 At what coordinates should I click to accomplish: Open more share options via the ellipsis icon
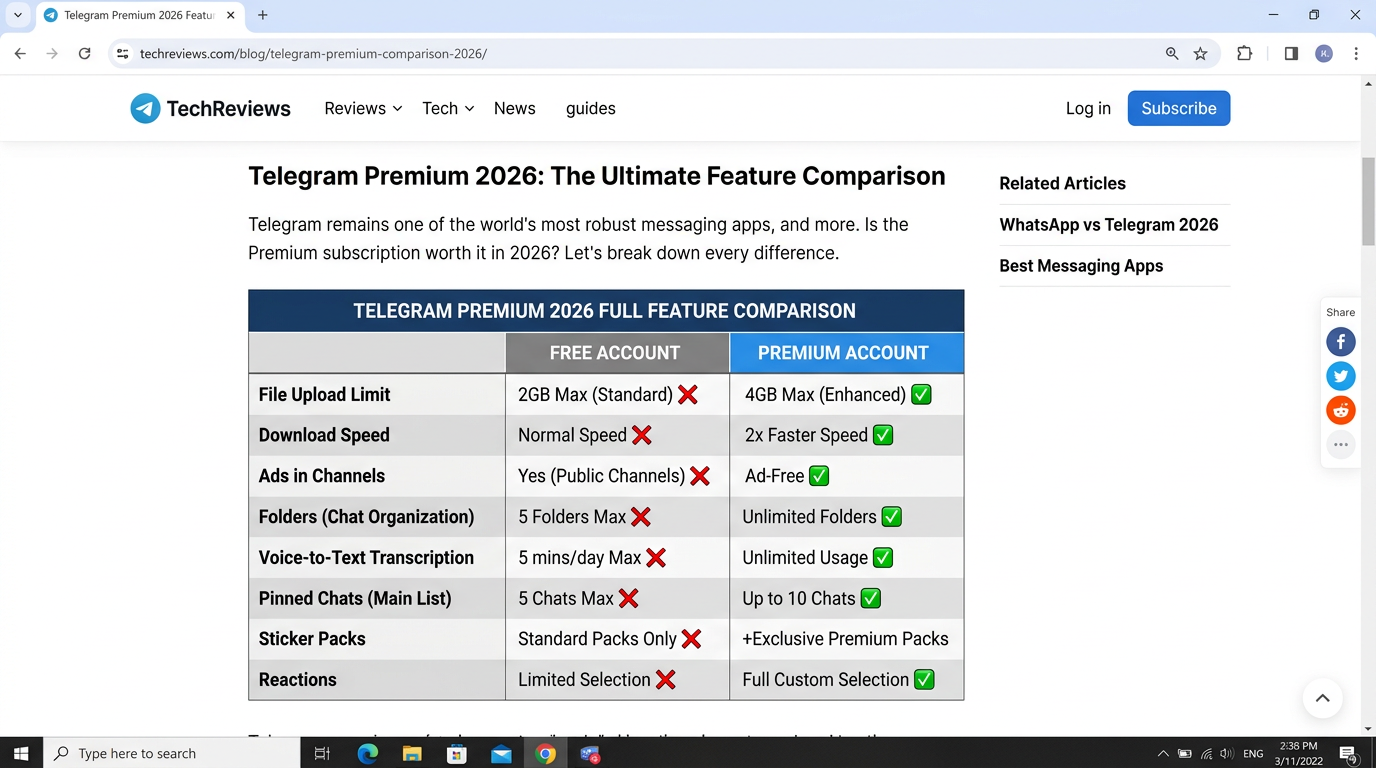click(1340, 444)
